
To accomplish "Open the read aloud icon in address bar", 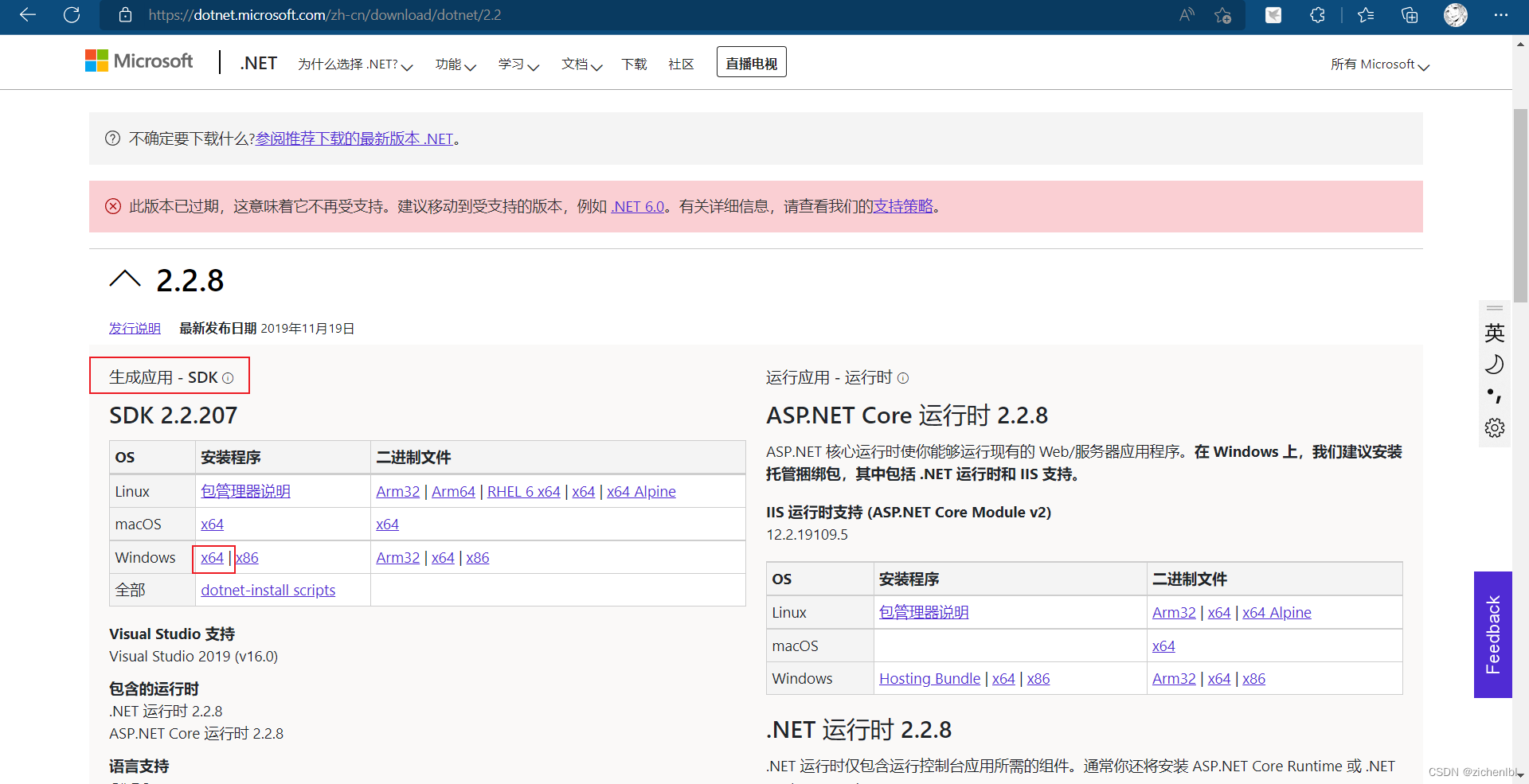I will coord(1187,15).
